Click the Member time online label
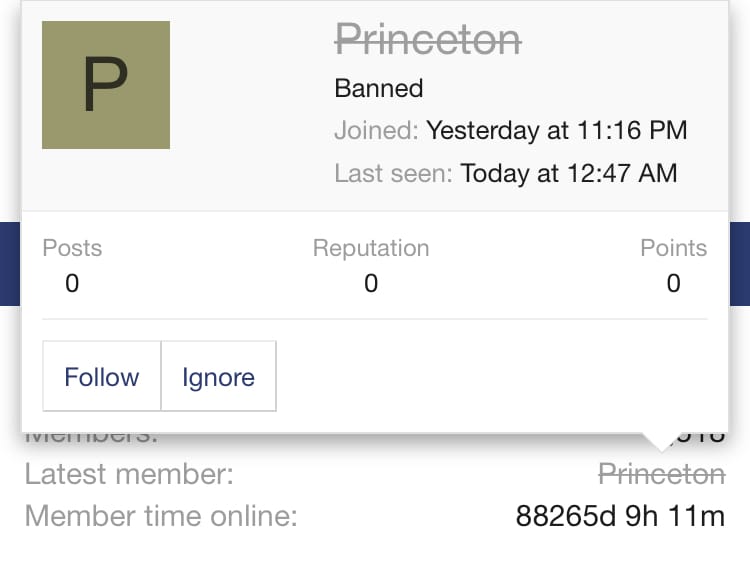 [161, 516]
